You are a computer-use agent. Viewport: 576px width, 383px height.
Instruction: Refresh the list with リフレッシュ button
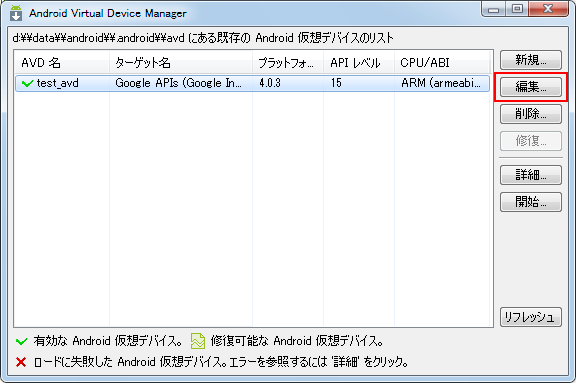tap(530, 317)
